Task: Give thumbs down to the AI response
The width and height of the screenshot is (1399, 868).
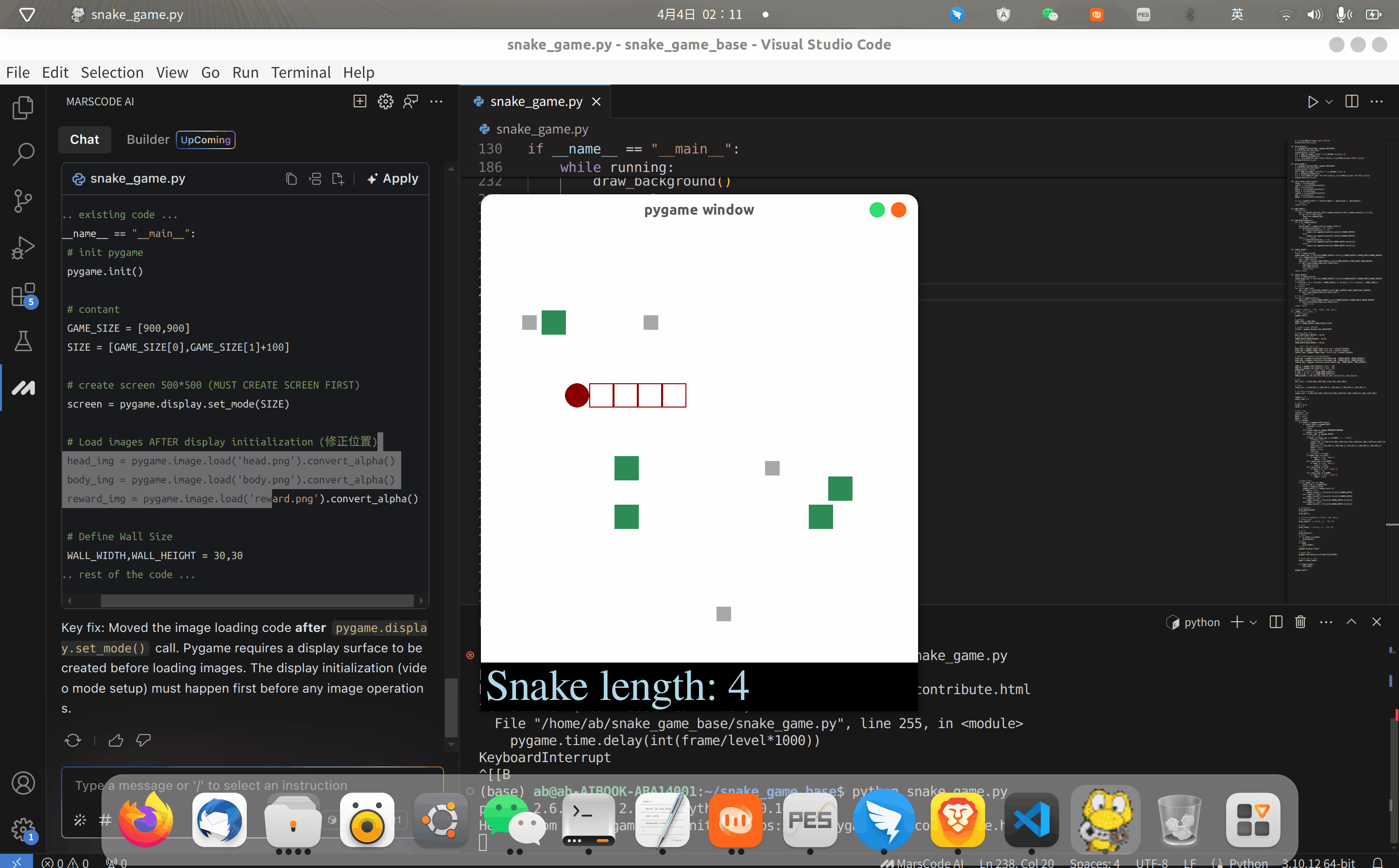Action: 143,741
